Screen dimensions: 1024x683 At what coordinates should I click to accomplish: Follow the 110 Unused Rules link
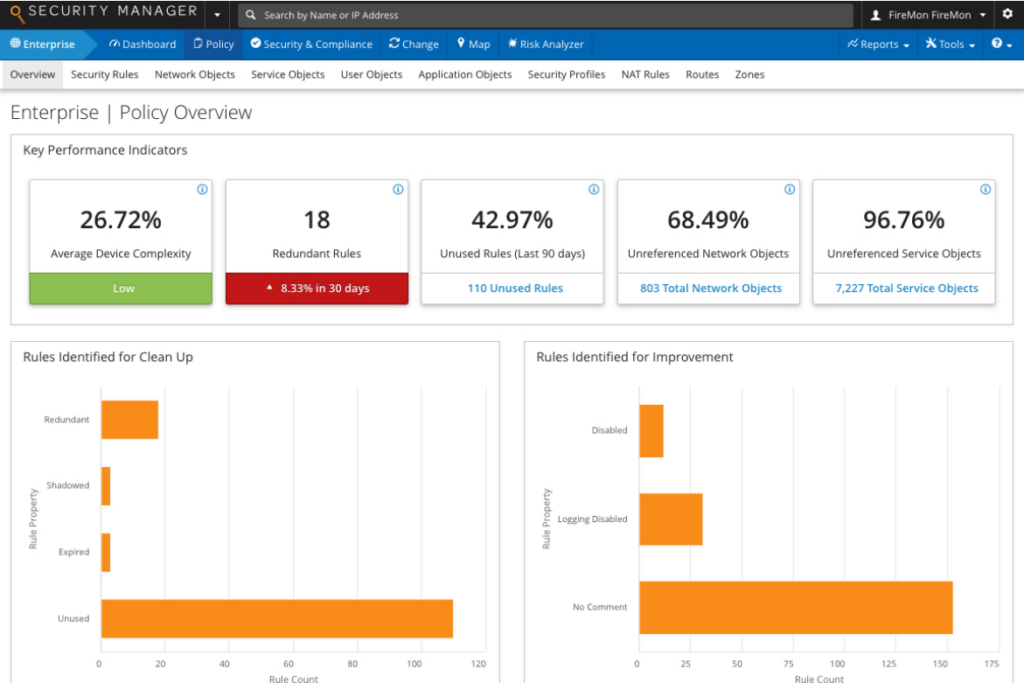(514, 288)
